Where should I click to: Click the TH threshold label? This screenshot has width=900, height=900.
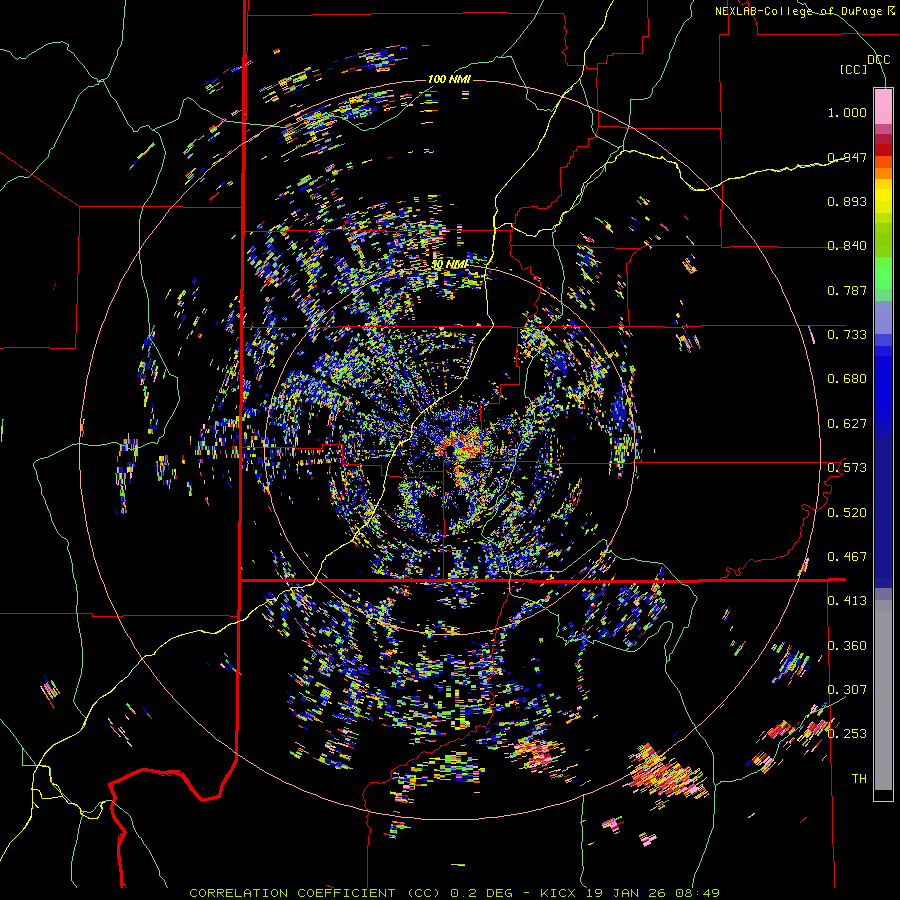tap(859, 778)
